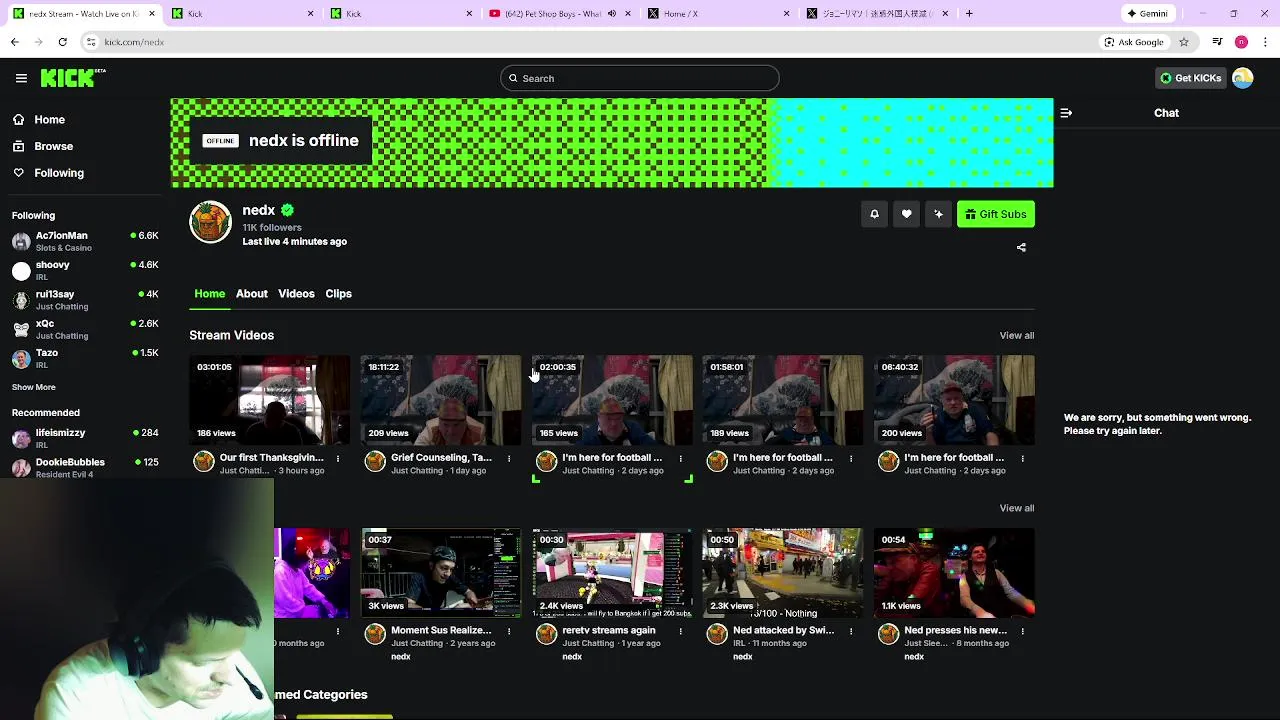
Task: Open Chrome profile avatar
Action: tap(1241, 42)
